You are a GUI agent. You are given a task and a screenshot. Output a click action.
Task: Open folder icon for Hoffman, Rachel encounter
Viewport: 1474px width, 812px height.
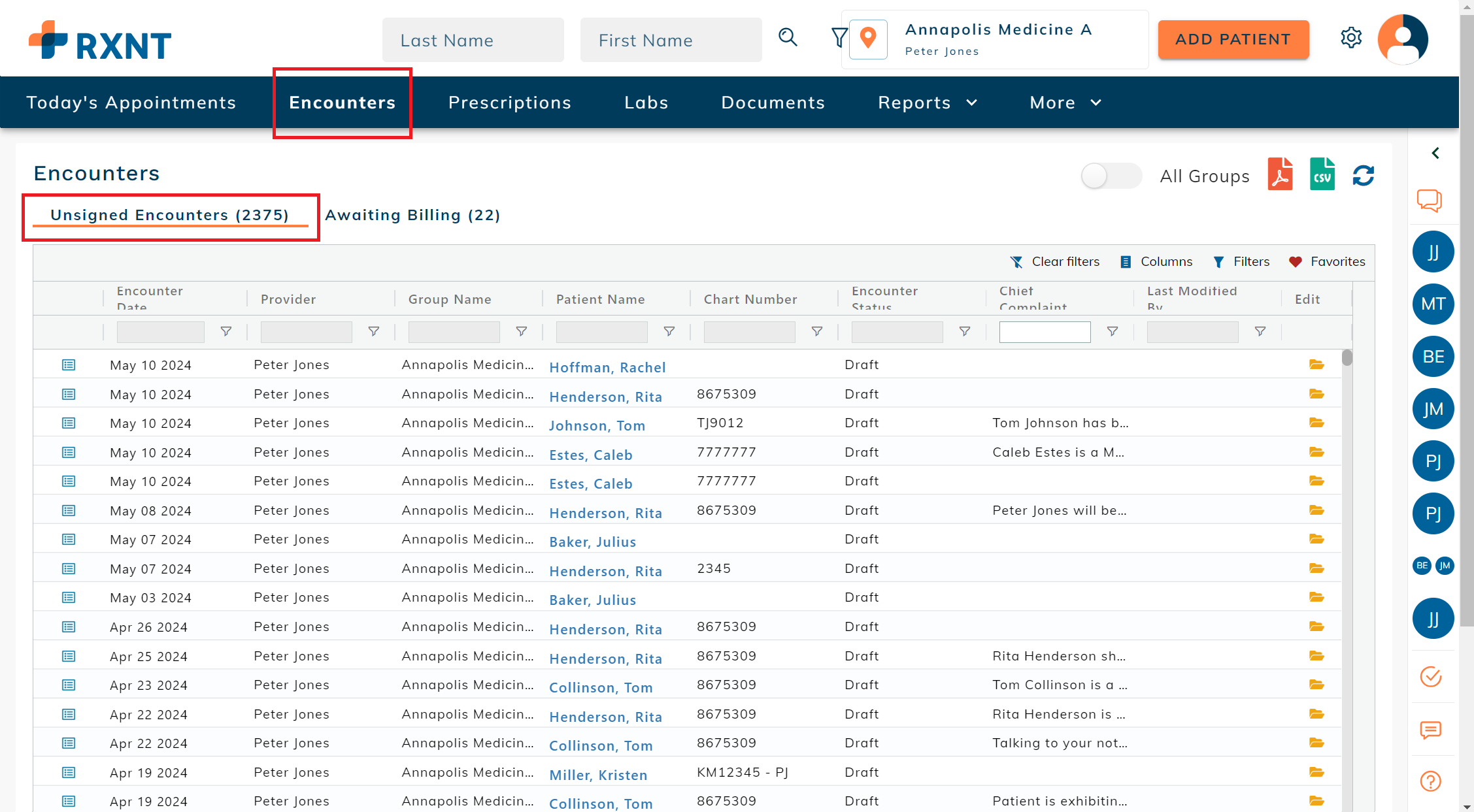(1316, 365)
